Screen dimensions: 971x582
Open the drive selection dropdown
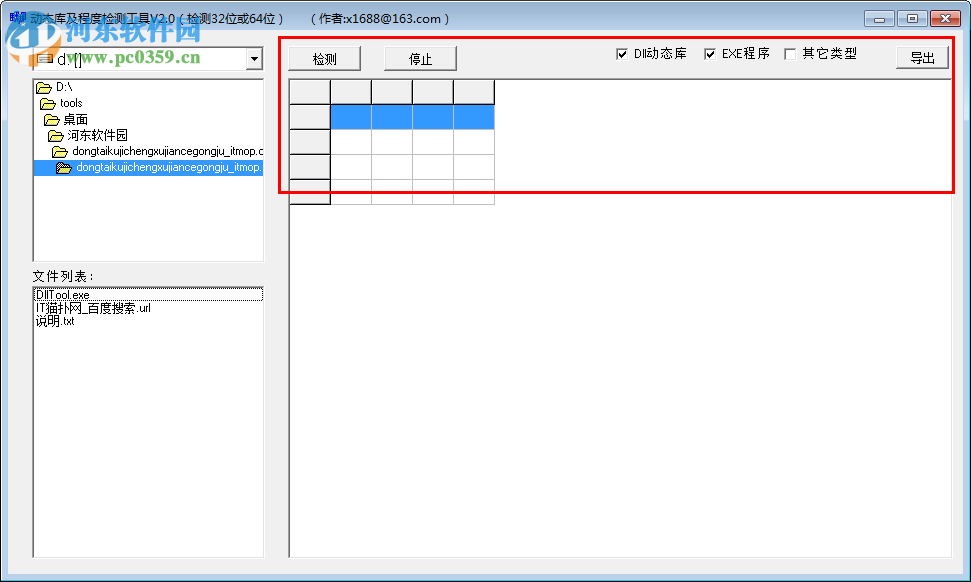click(x=254, y=59)
